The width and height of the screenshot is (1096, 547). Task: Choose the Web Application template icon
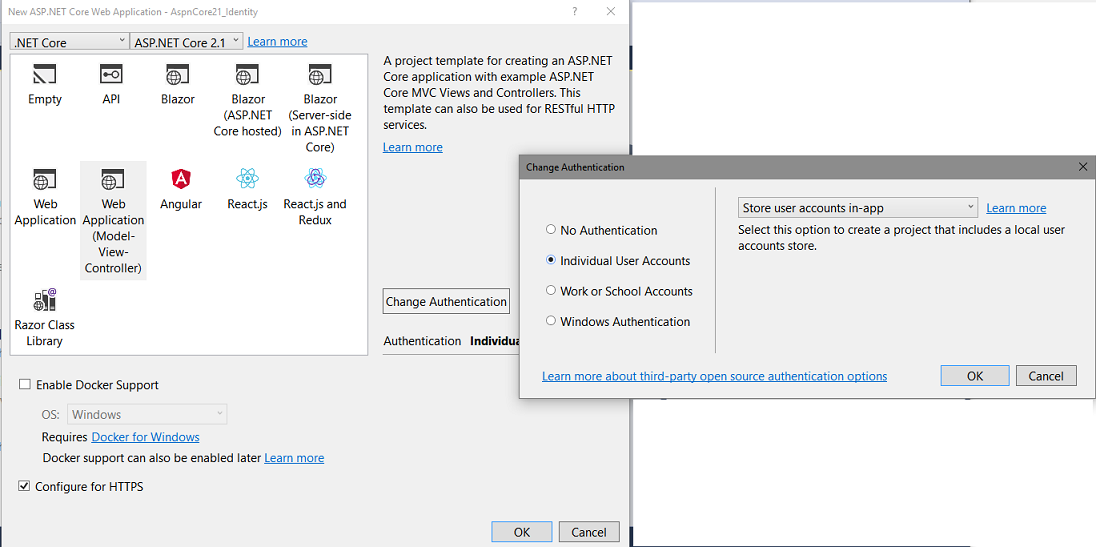pyautogui.click(x=45, y=179)
